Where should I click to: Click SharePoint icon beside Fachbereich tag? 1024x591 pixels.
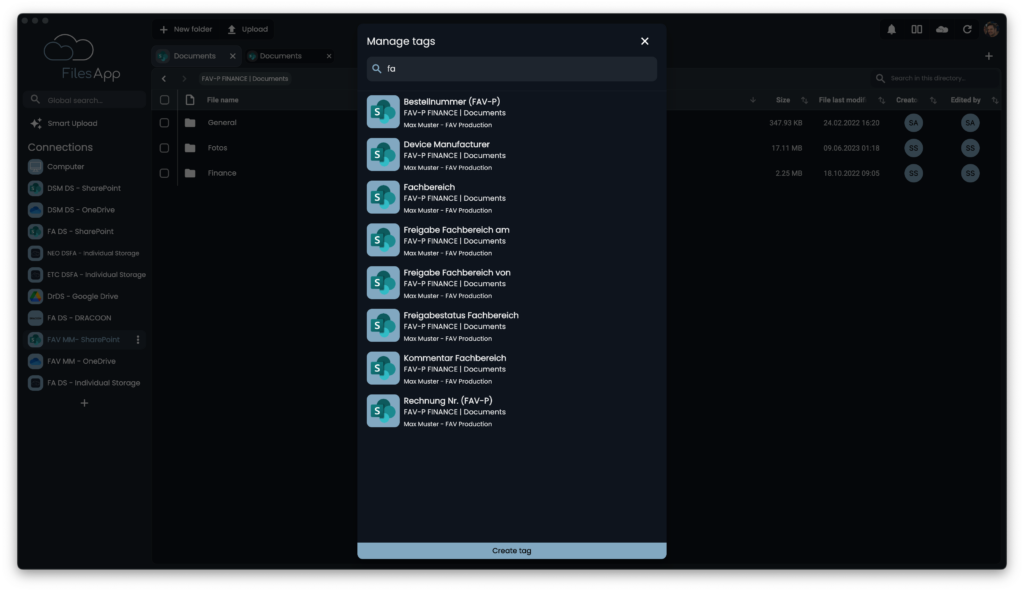click(383, 197)
